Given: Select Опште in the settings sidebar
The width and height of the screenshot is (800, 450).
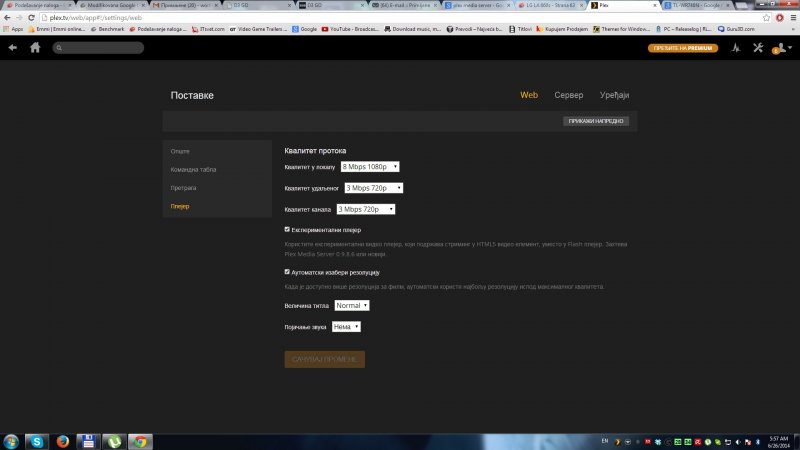Looking at the screenshot, I should click(x=180, y=151).
